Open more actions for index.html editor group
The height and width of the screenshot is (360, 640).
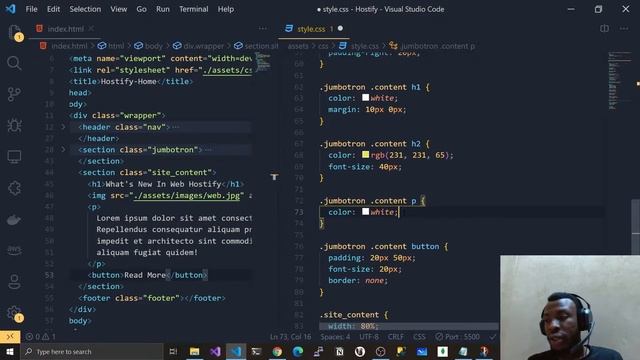pos(262,29)
